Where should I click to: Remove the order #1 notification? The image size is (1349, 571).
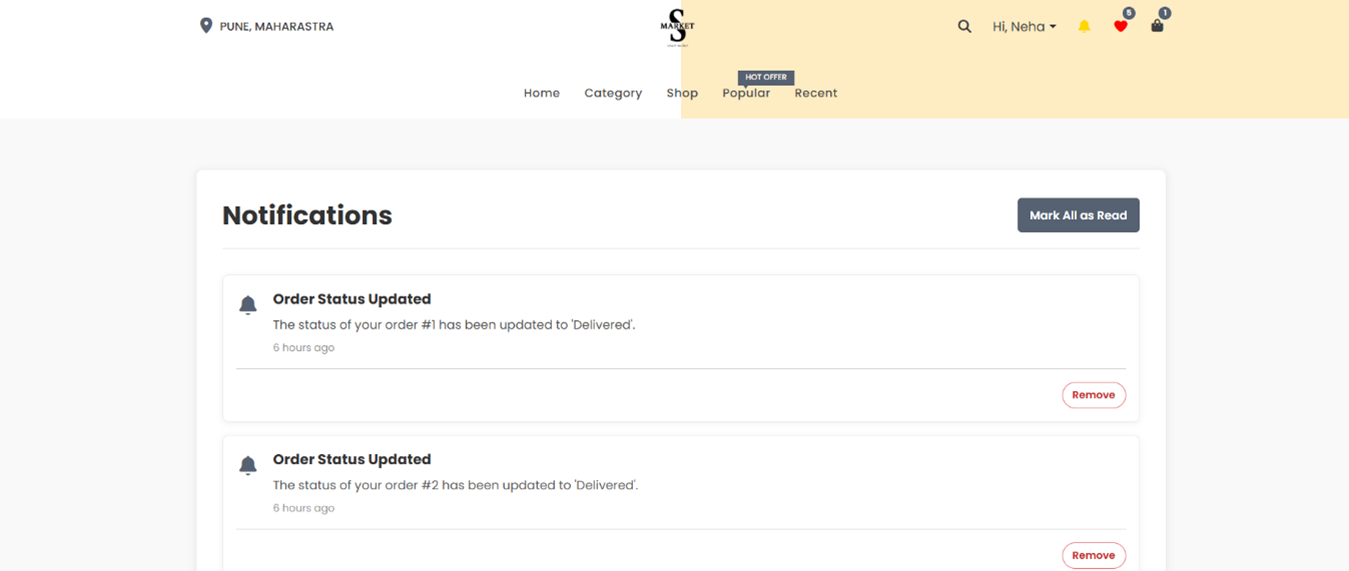pyautogui.click(x=1094, y=395)
